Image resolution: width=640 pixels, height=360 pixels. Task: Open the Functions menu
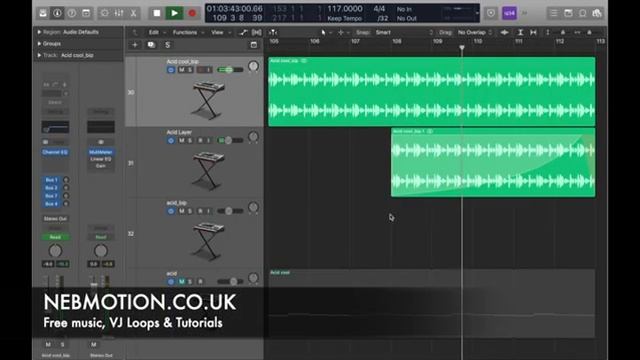(188, 32)
